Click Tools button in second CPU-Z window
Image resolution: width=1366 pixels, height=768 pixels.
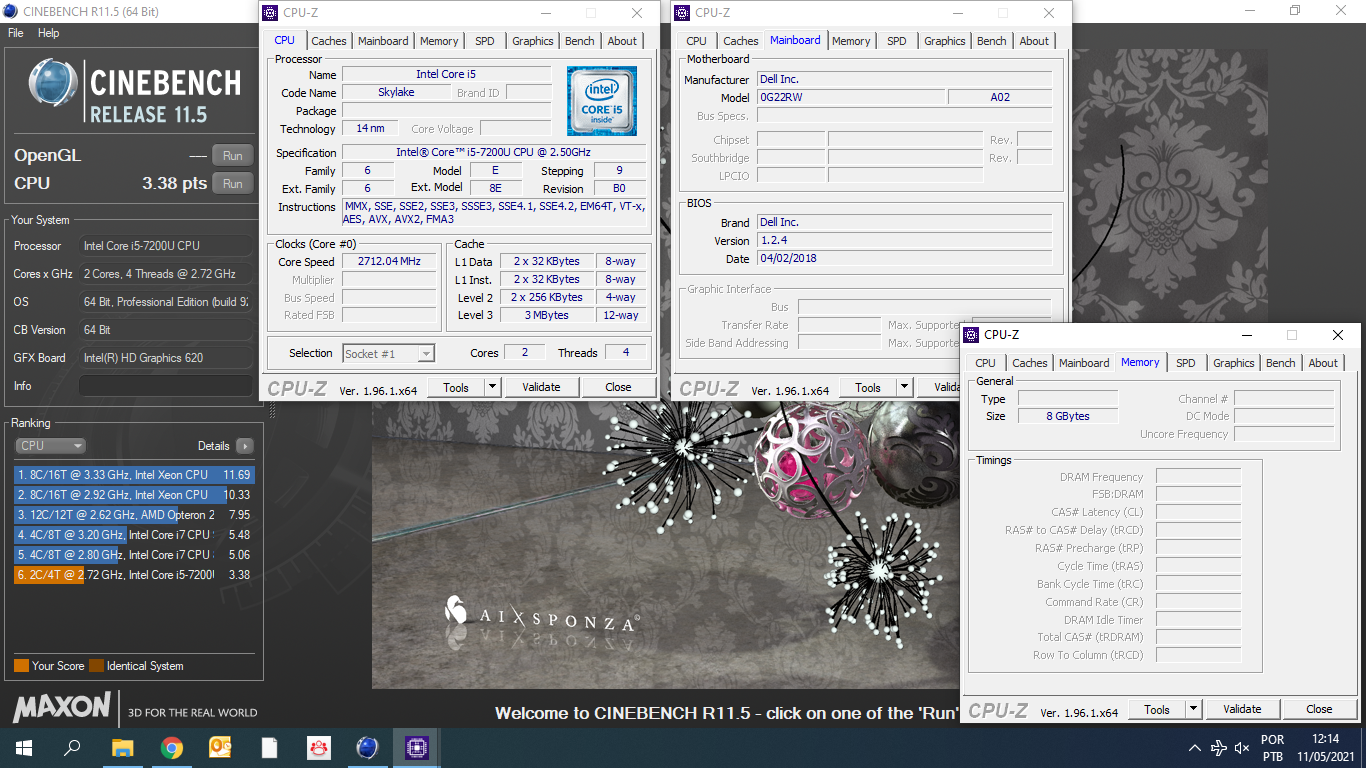[x=868, y=387]
